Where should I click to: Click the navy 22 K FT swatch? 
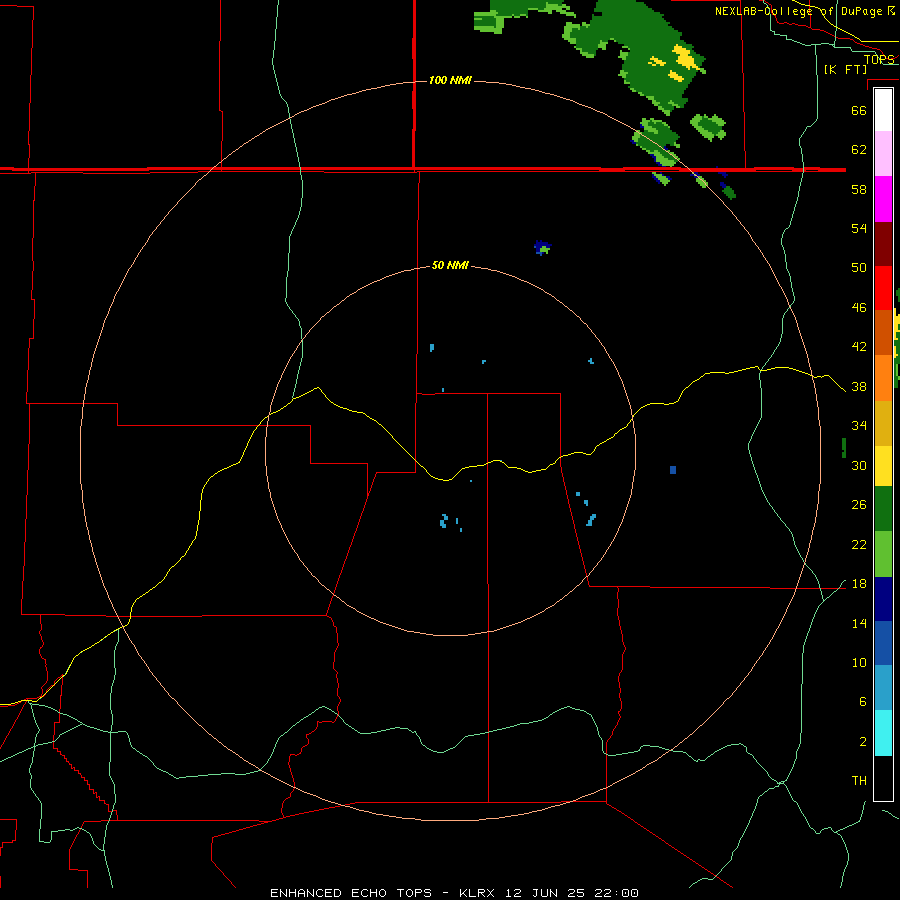click(x=883, y=599)
